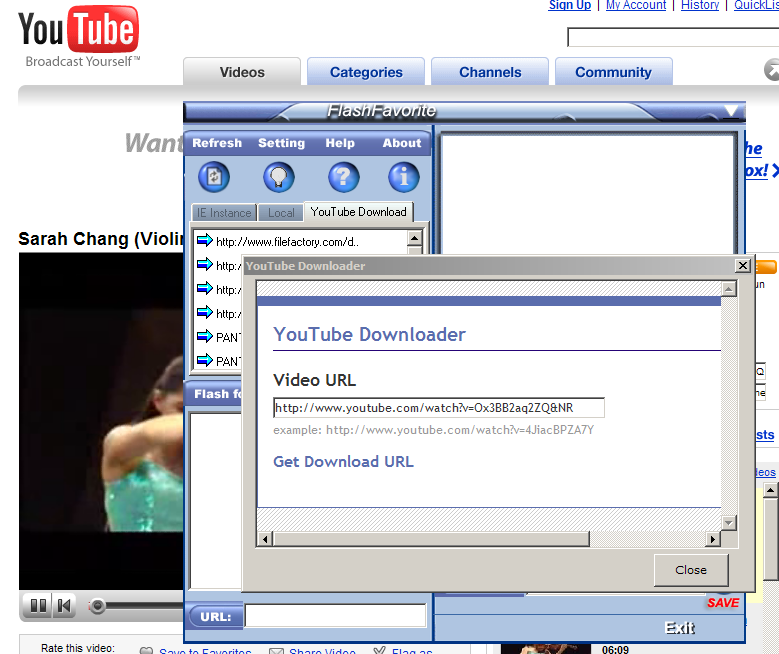Open the Videos tab on YouTube

242,72
